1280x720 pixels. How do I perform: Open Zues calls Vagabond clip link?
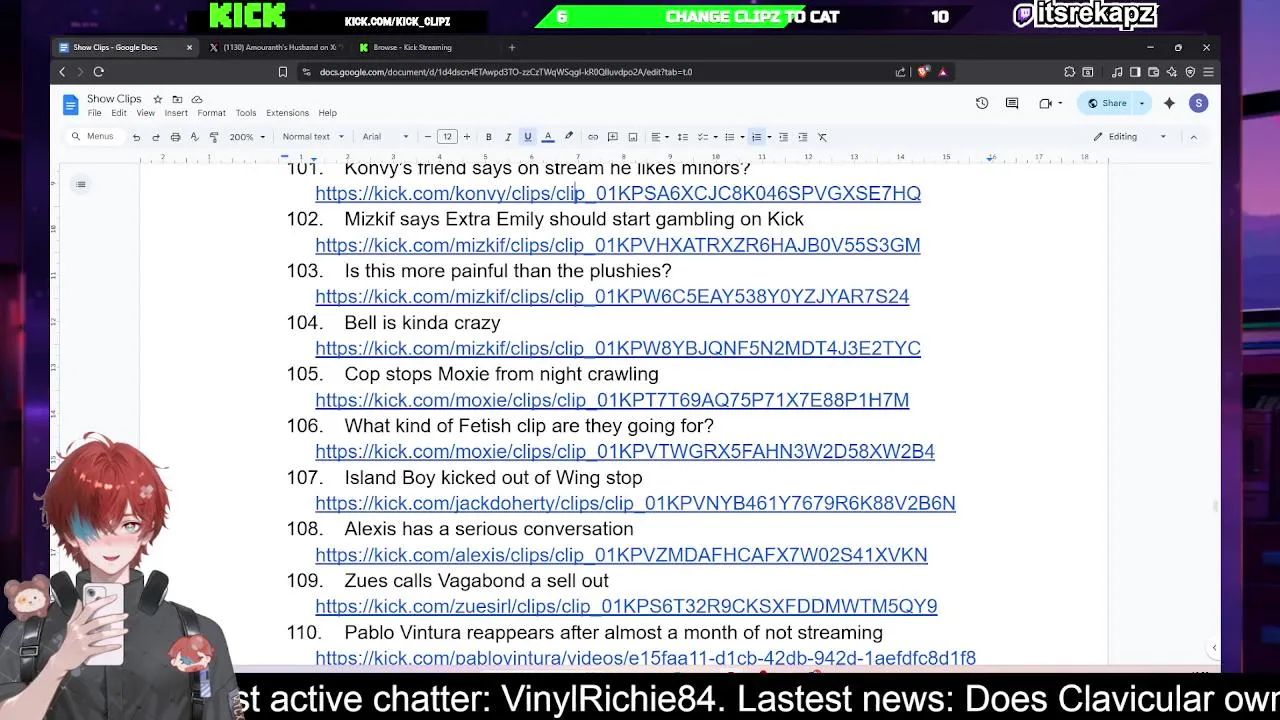click(626, 606)
